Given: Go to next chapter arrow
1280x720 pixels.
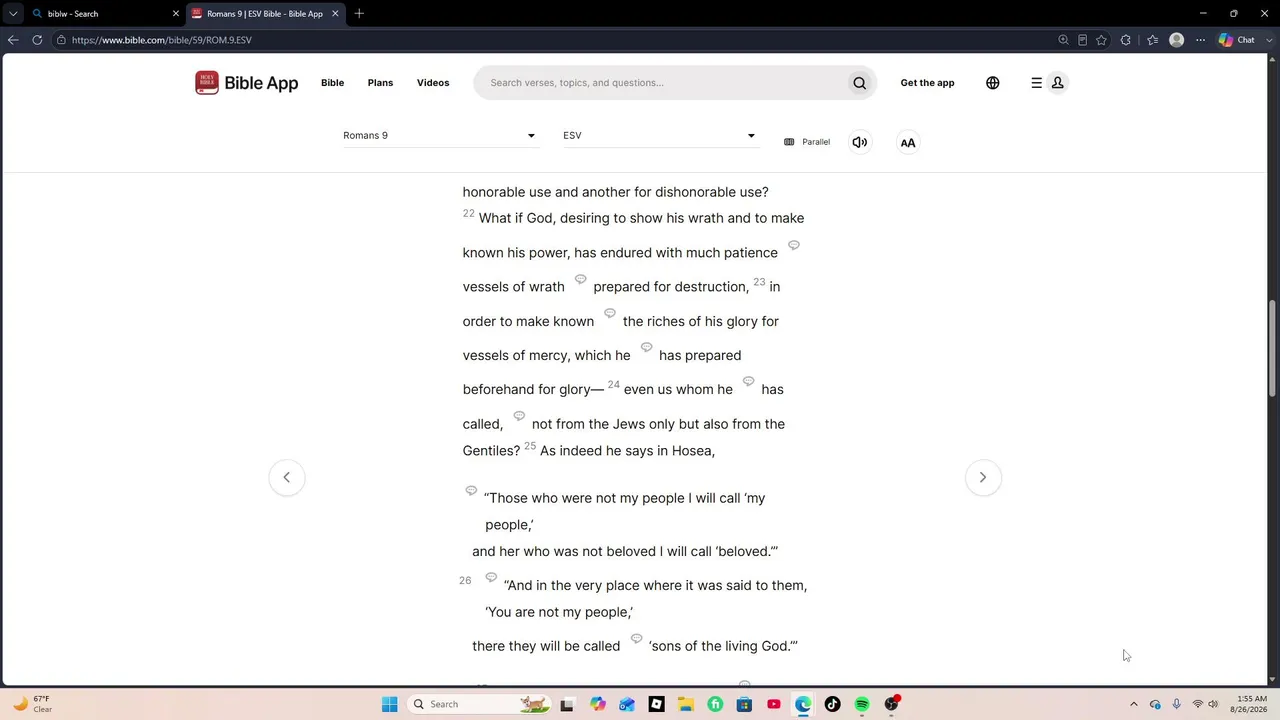Looking at the screenshot, I should click(983, 477).
